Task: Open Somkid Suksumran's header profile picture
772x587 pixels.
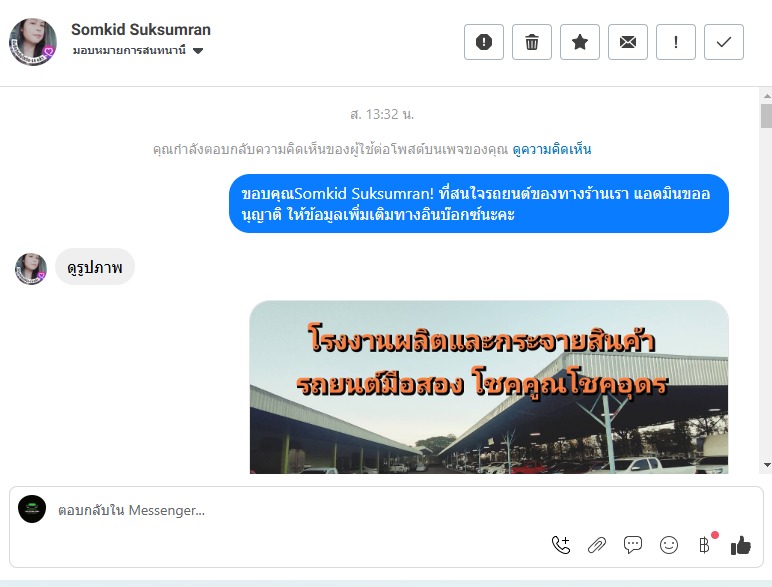Action: click(x=33, y=42)
